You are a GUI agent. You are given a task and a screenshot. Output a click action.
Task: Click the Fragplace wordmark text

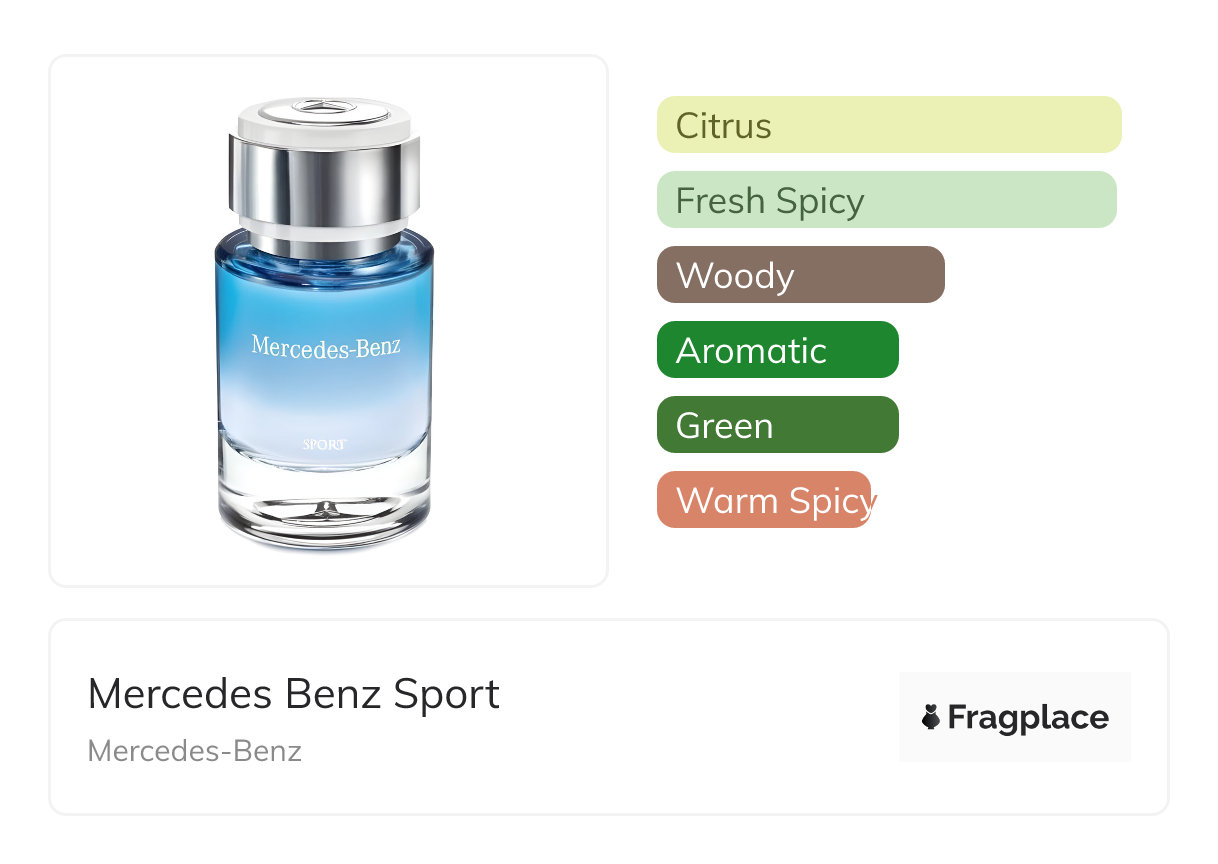tap(1028, 717)
